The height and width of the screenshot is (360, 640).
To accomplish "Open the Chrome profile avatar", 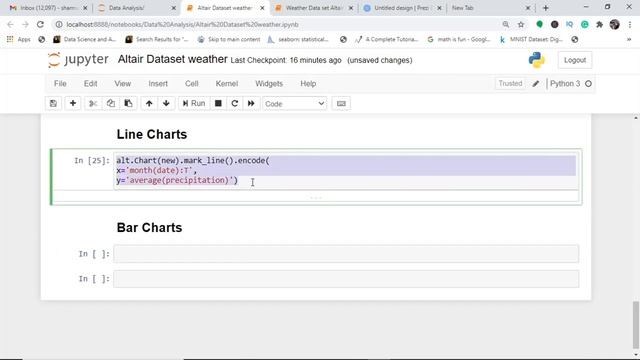I will 614,24.
